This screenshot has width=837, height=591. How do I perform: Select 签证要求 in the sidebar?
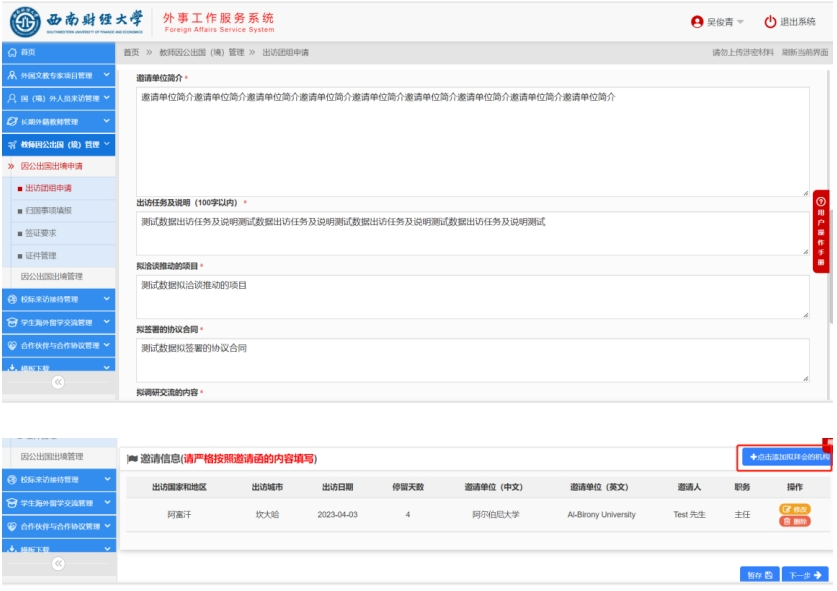tap(41, 233)
